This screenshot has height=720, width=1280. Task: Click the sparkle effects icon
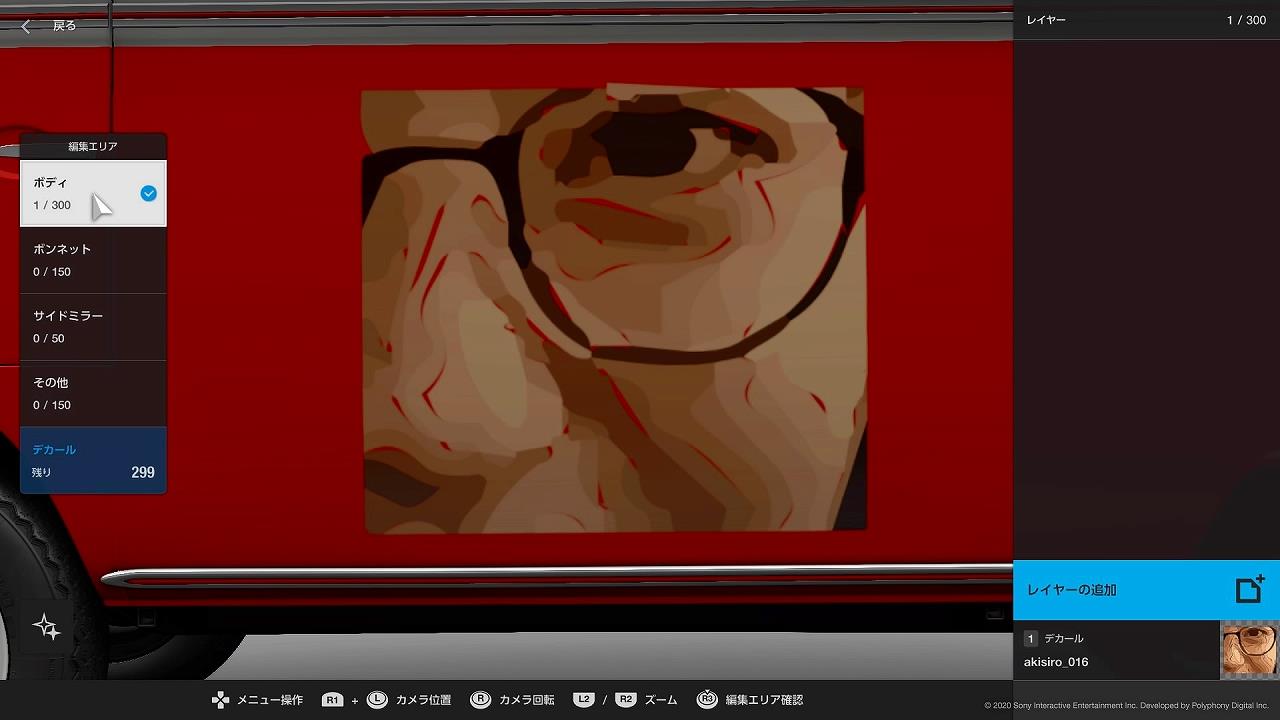[46, 627]
